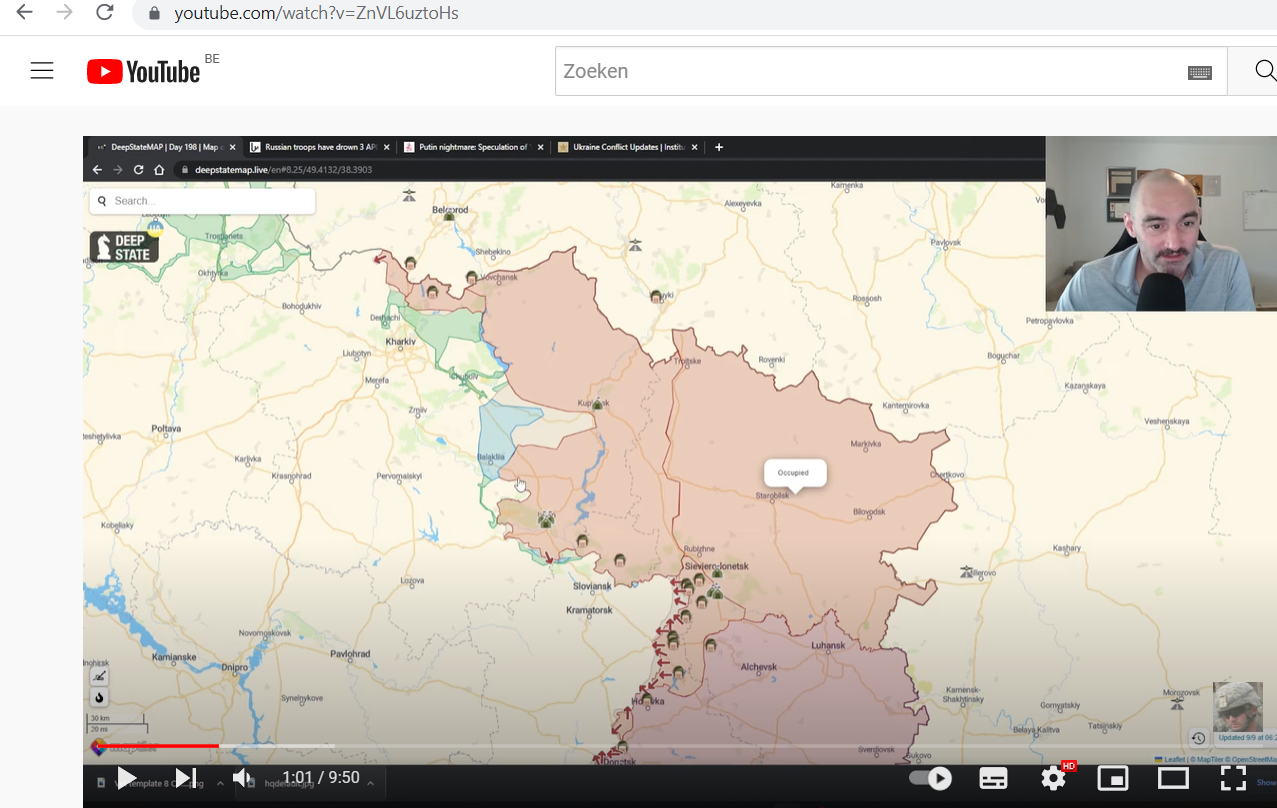Mute the video volume
The image size is (1277, 808).
[243, 778]
